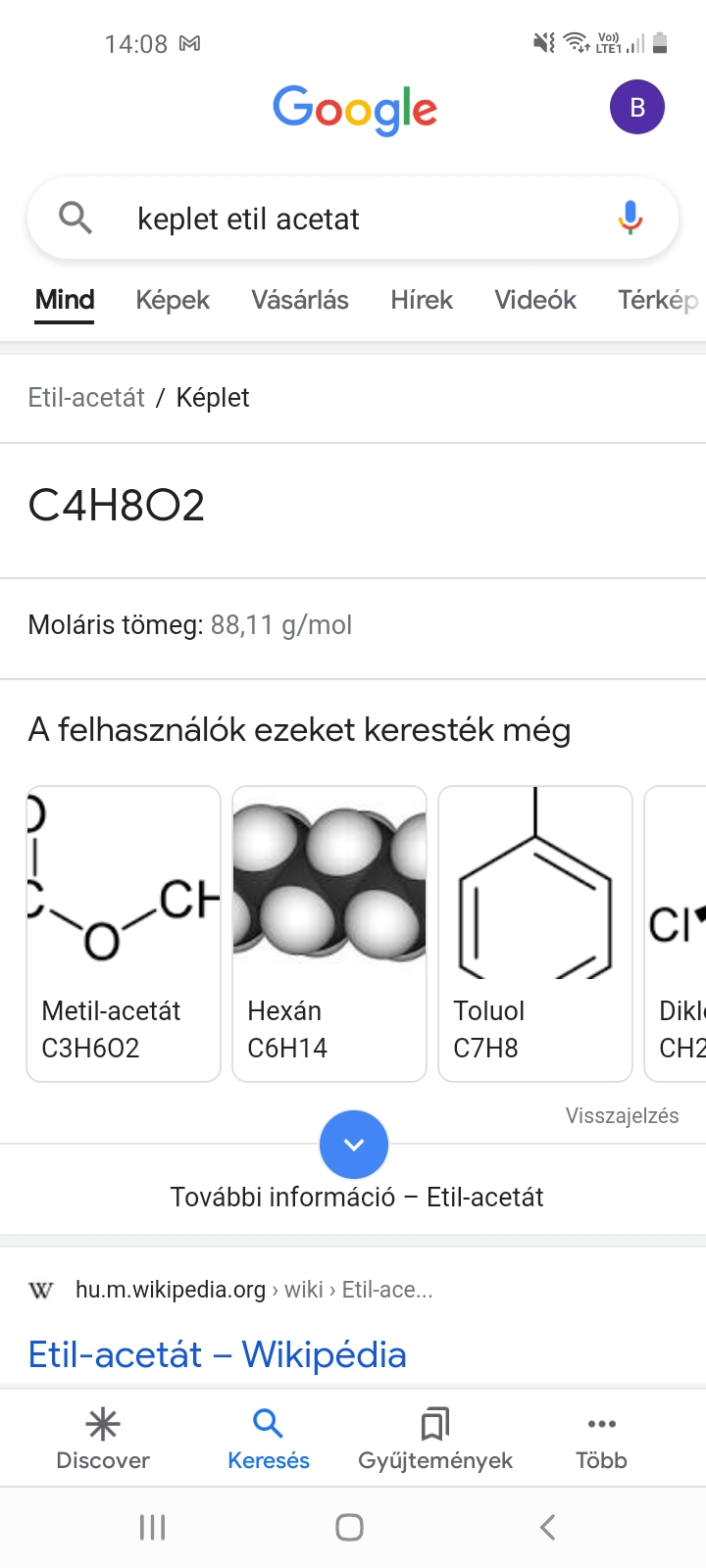
Task: Expand further info with blue chevron
Action: point(354,1145)
